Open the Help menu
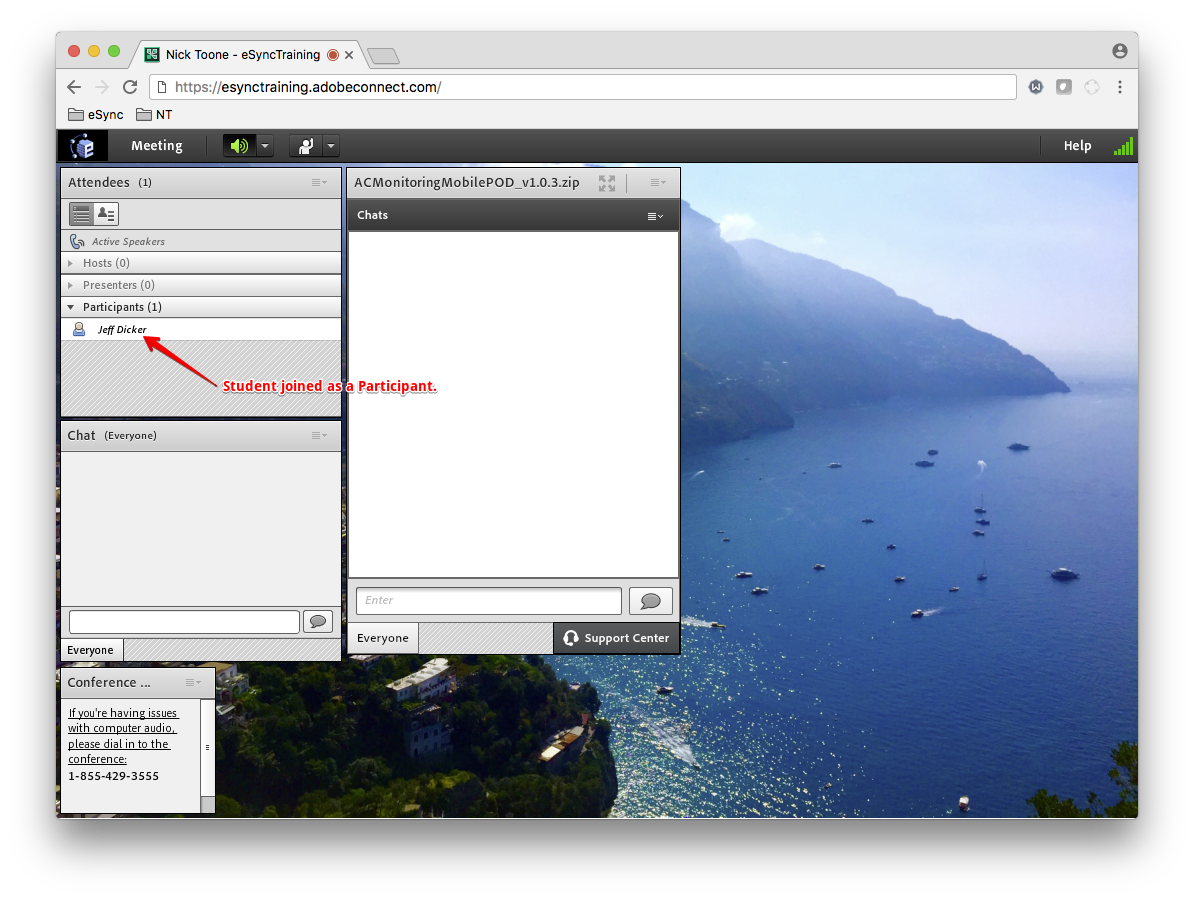The image size is (1194, 899). 1077,146
